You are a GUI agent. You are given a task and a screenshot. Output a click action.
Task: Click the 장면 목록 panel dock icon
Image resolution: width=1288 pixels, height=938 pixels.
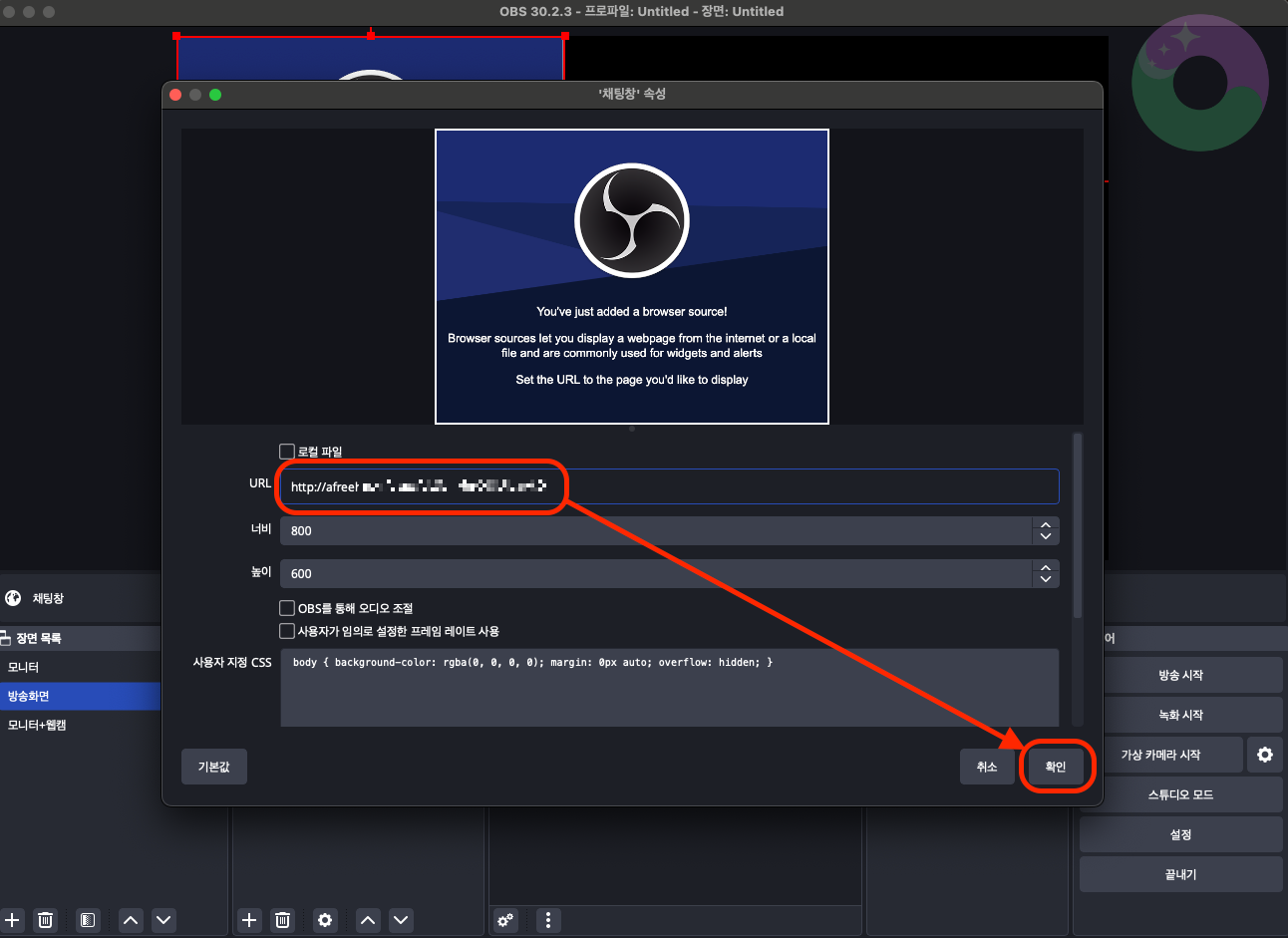(x=5, y=638)
